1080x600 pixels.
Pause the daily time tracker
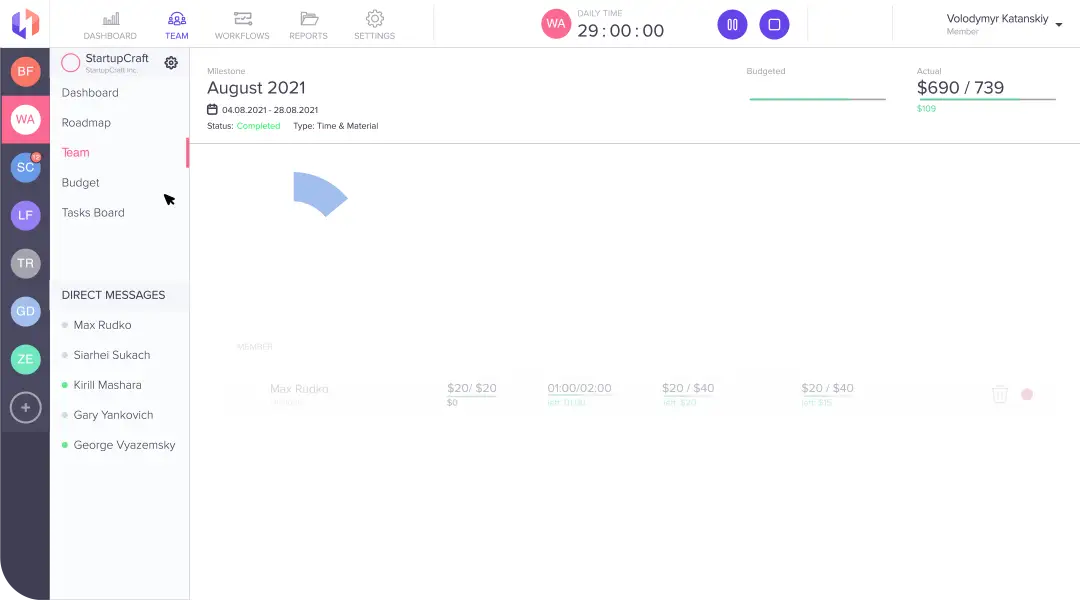click(732, 25)
